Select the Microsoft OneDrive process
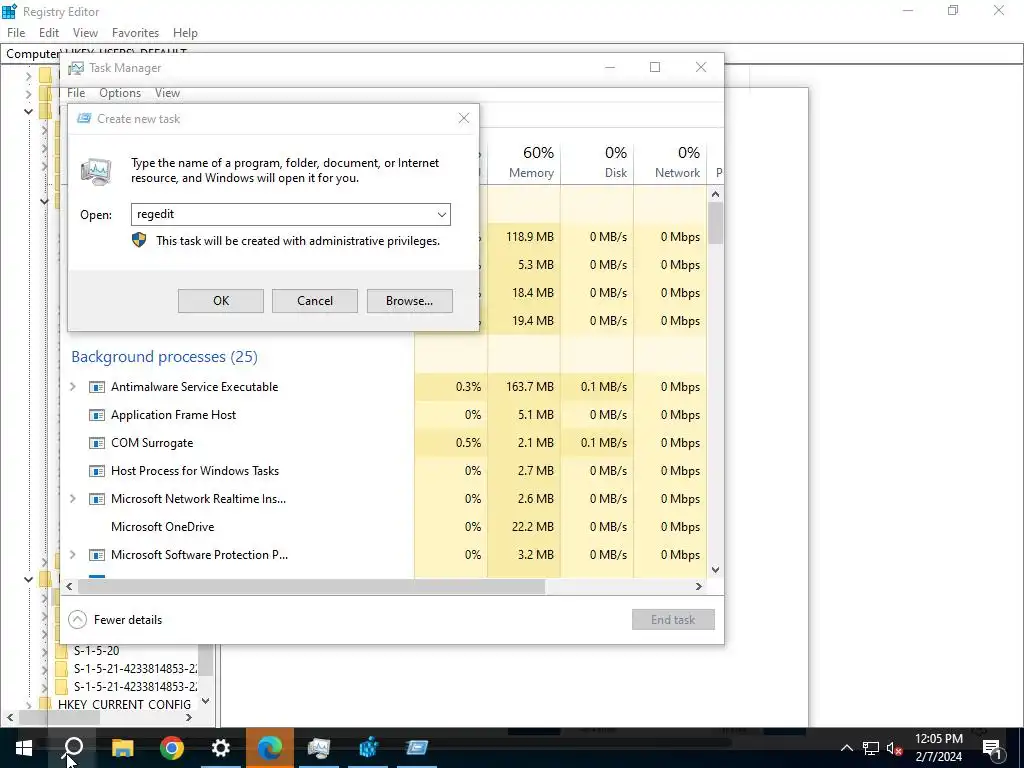Viewport: 1024px width, 768px height. coord(163,527)
